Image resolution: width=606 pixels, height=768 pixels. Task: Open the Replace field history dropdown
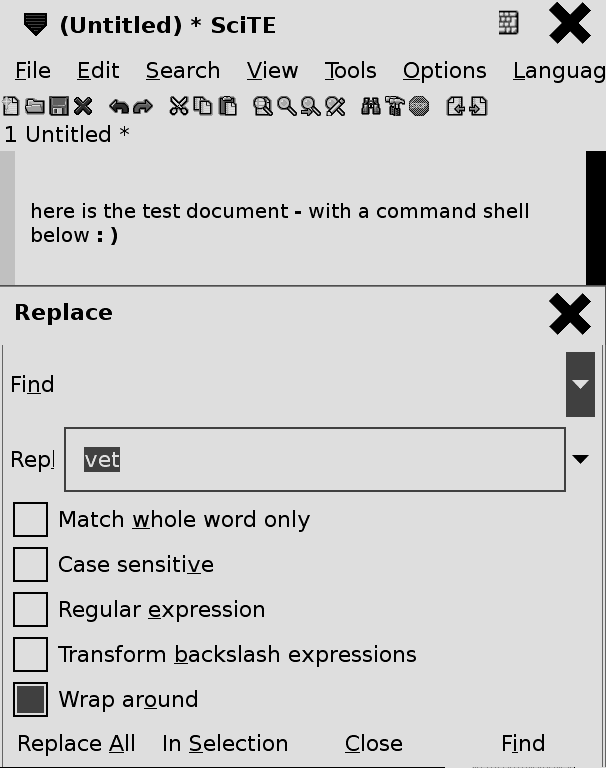point(580,460)
